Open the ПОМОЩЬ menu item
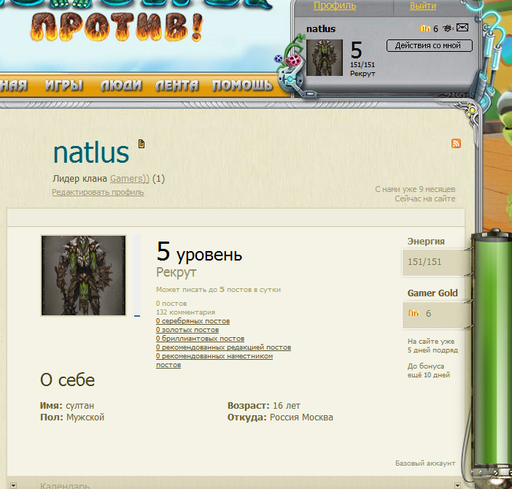Screen dimensions: 512x489 click(242, 86)
